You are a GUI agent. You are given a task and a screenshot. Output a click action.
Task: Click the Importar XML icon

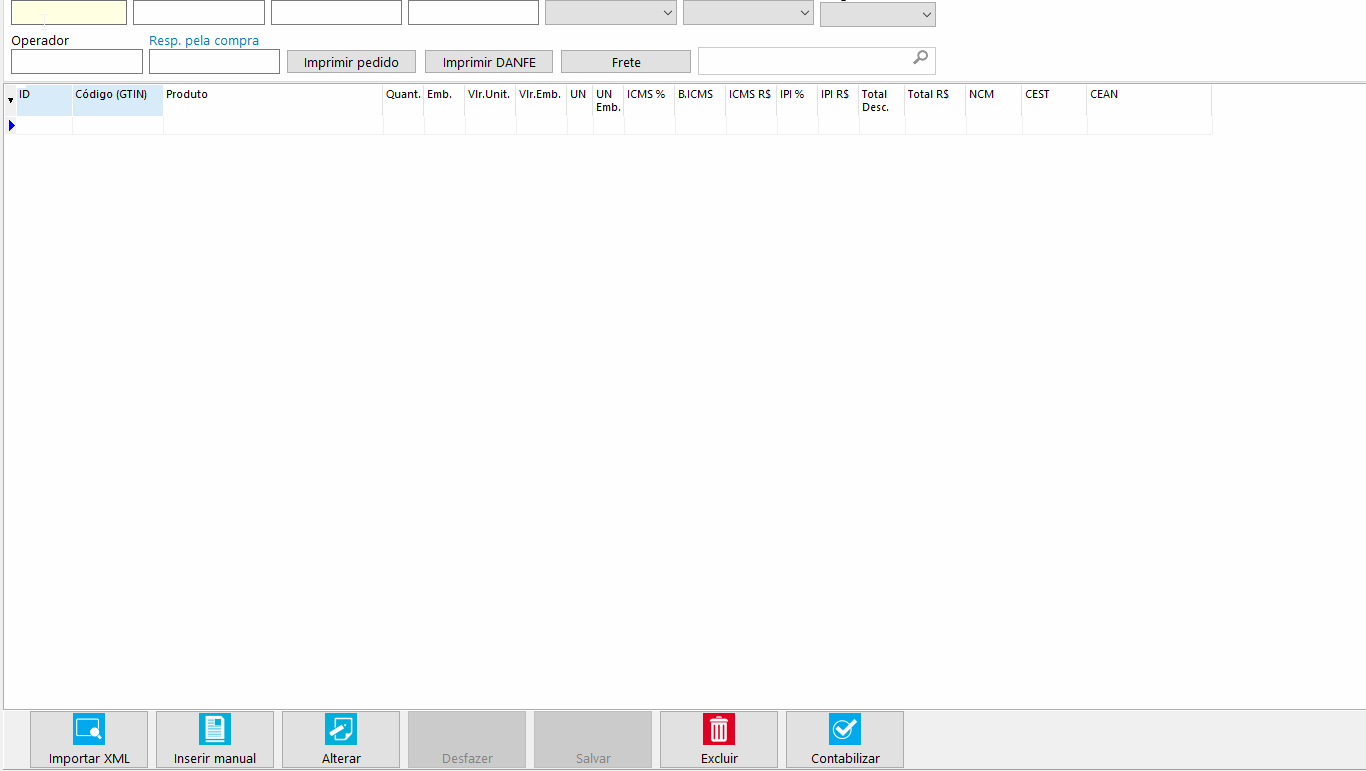tap(88, 729)
